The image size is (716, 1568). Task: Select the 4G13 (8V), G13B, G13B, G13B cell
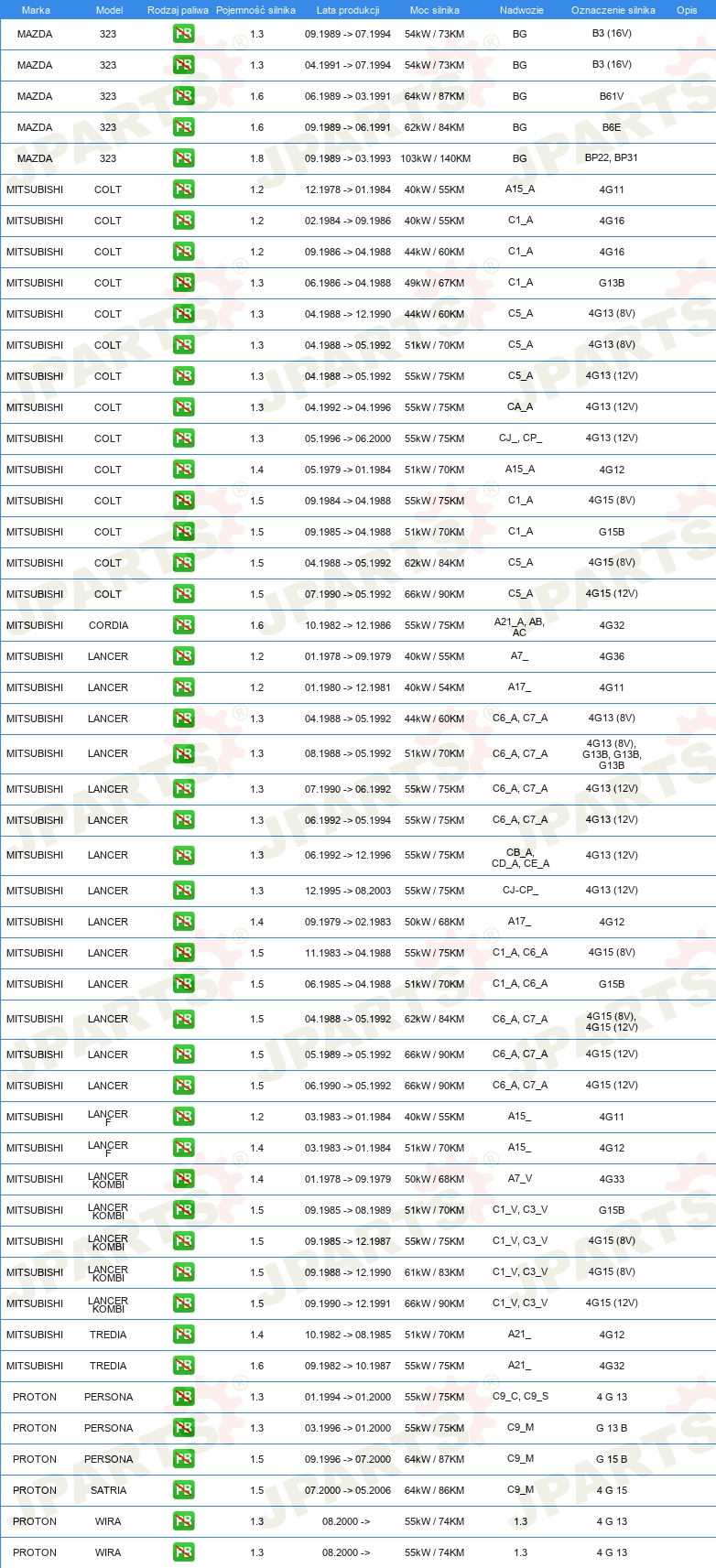pos(612,754)
